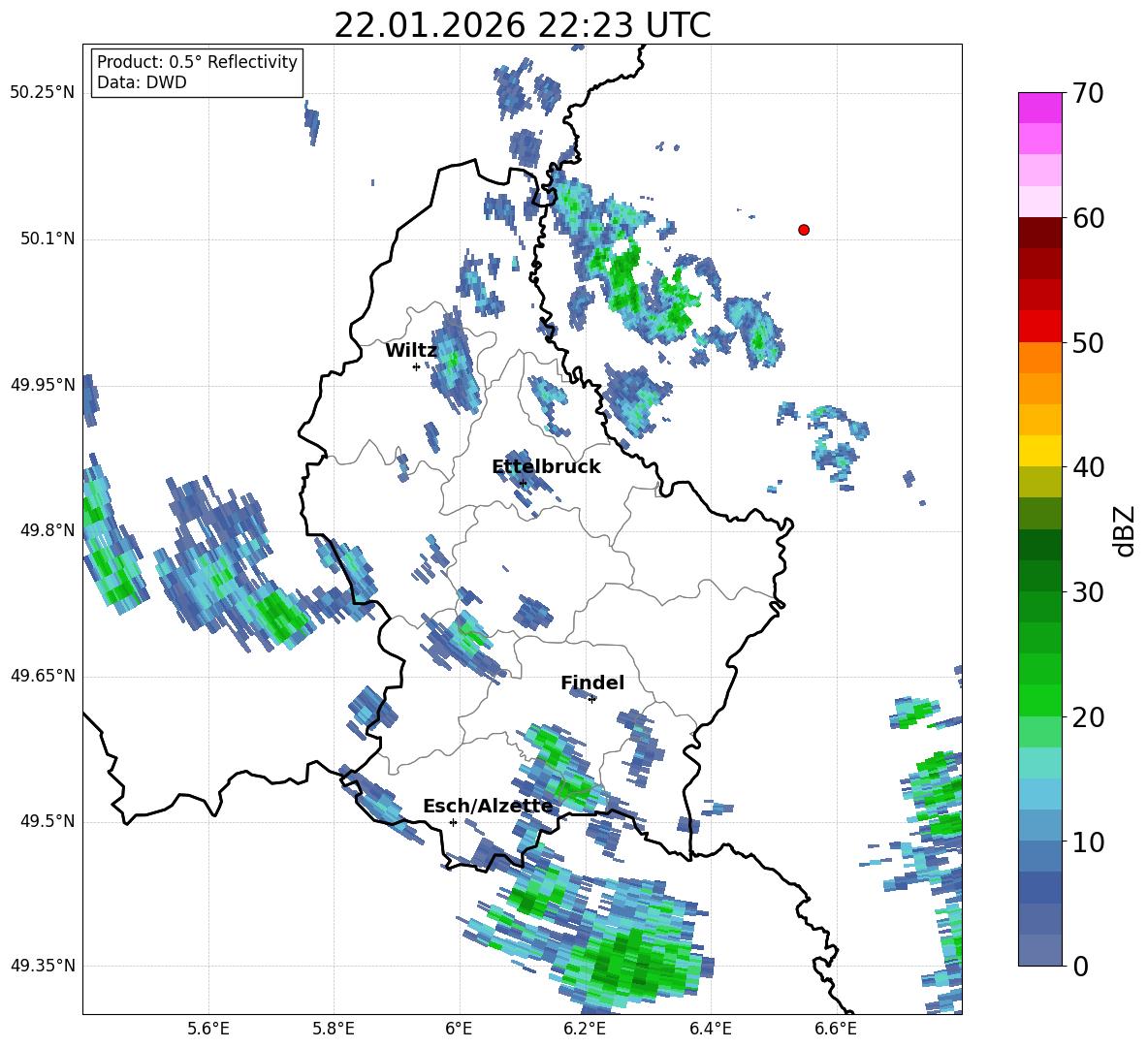
Task: Click the Ettelbruck city label
Action: (546, 467)
